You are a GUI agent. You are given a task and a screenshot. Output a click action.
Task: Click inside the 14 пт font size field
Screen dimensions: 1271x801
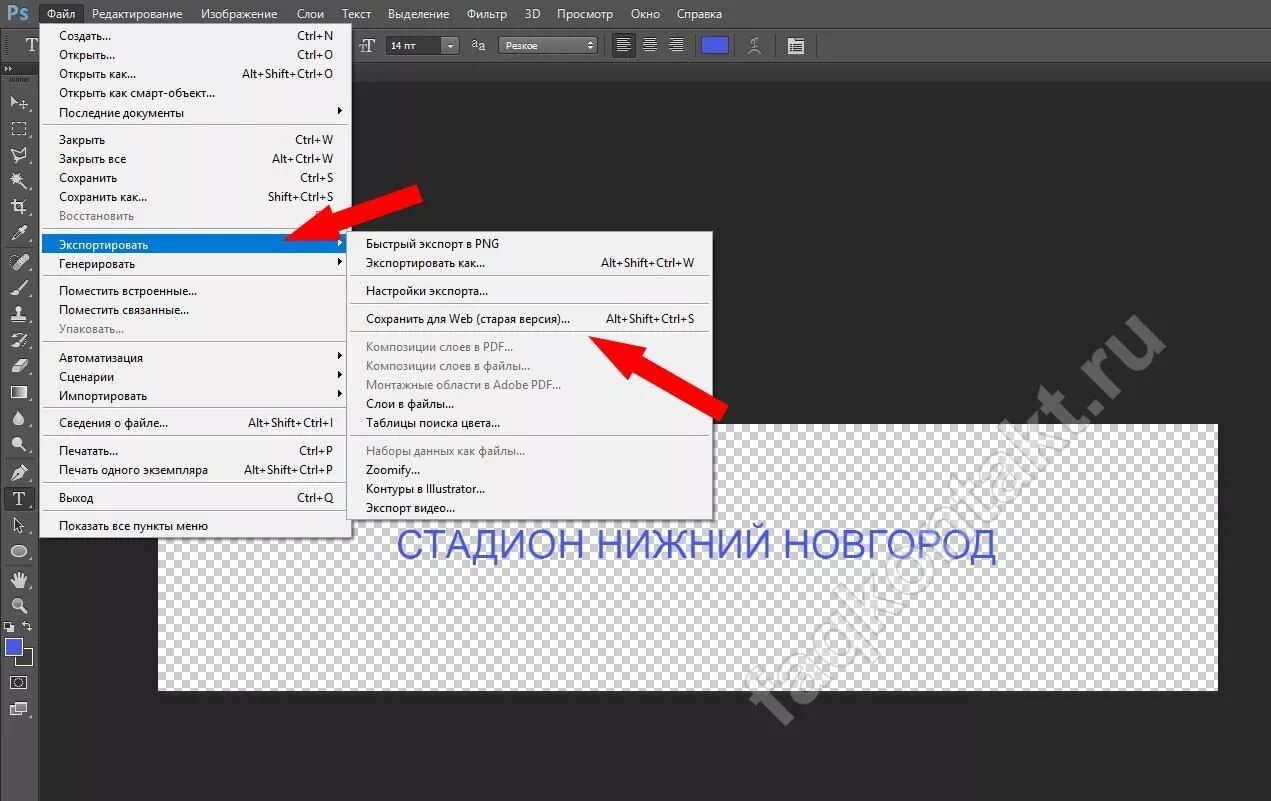(412, 45)
